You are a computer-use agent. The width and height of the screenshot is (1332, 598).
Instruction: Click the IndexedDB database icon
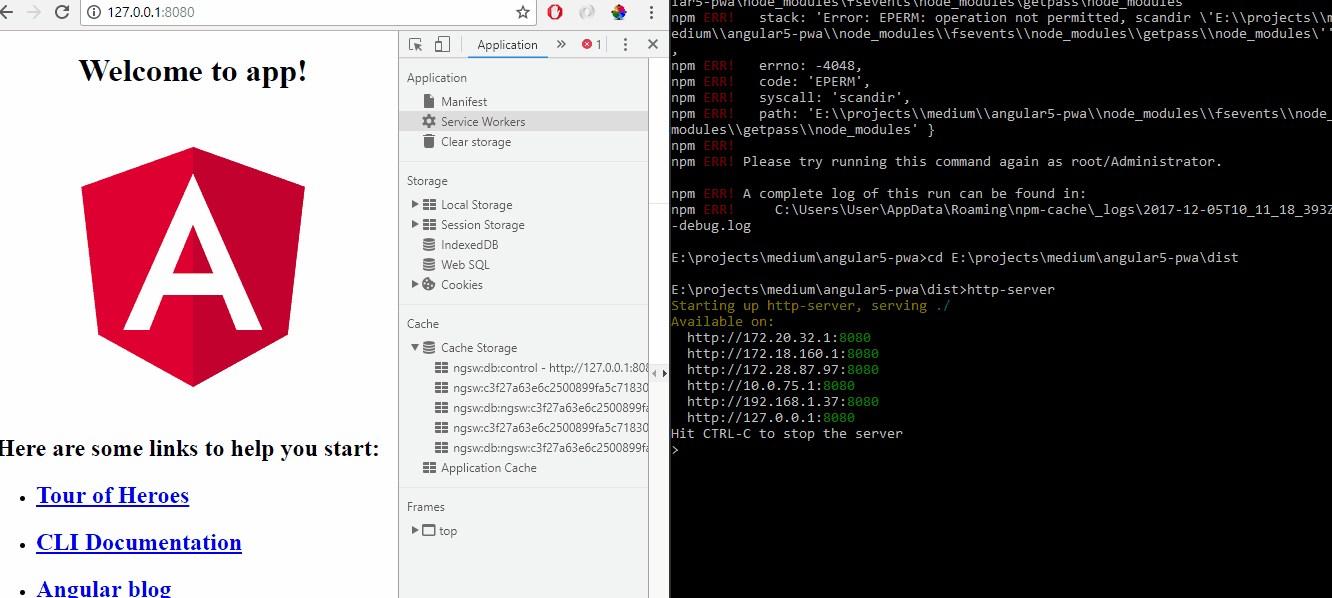429,244
